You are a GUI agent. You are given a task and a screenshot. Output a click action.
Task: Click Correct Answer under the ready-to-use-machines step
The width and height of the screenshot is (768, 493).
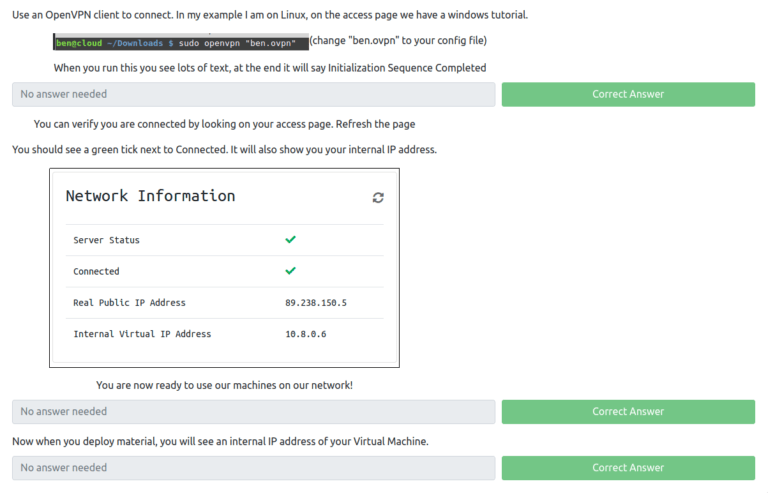(x=628, y=412)
